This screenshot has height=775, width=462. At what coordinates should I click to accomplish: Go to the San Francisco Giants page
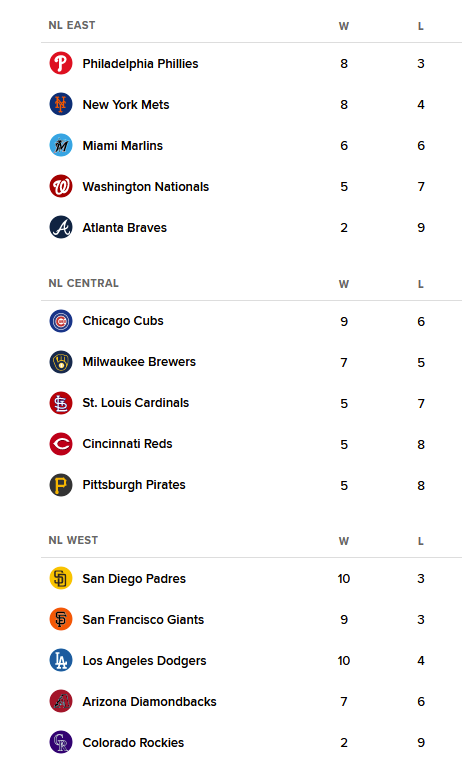[x=143, y=620]
